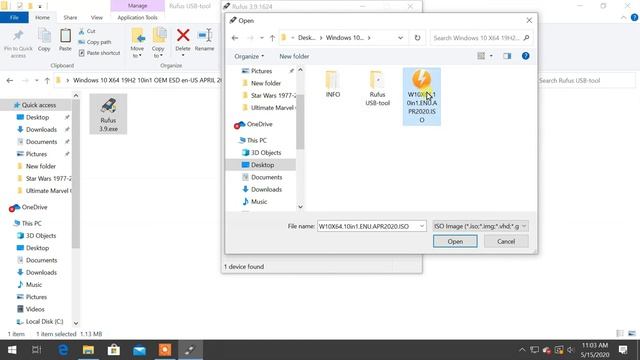The height and width of the screenshot is (360, 640).
Task: Open help in the Open dialog
Action: 526,56
